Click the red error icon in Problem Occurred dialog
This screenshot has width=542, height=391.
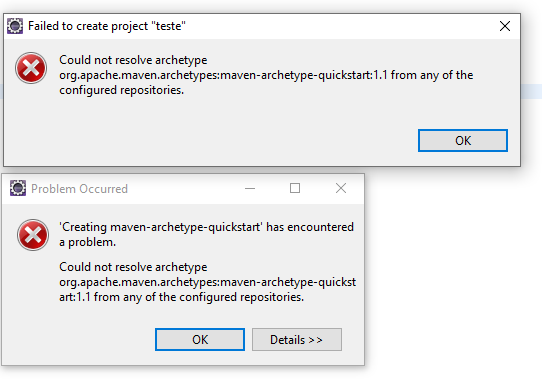coord(33,235)
